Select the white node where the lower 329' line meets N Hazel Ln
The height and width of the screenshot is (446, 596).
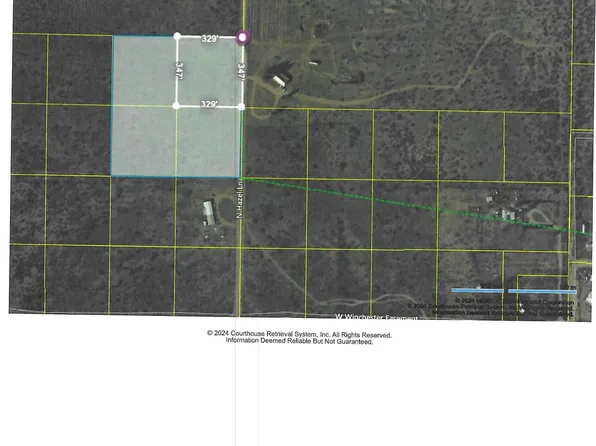coord(241,107)
